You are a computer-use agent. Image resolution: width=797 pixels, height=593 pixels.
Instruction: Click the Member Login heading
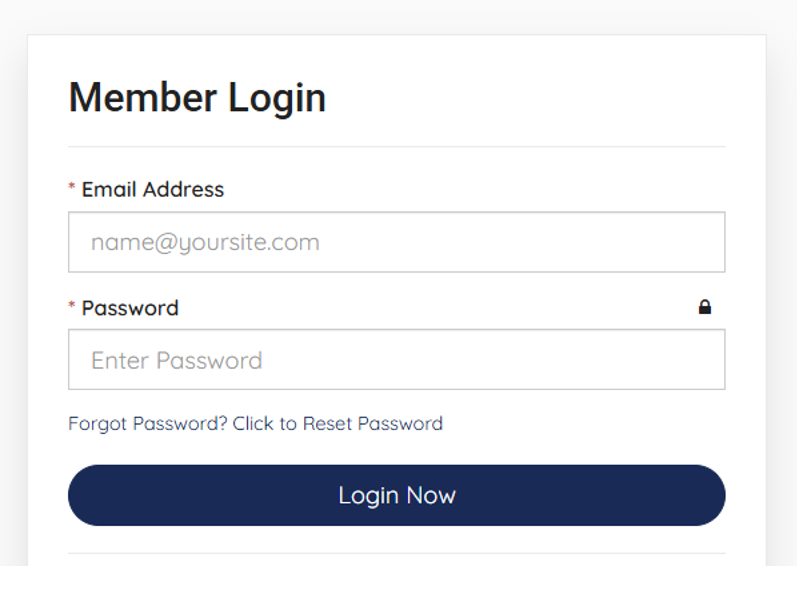(x=197, y=98)
